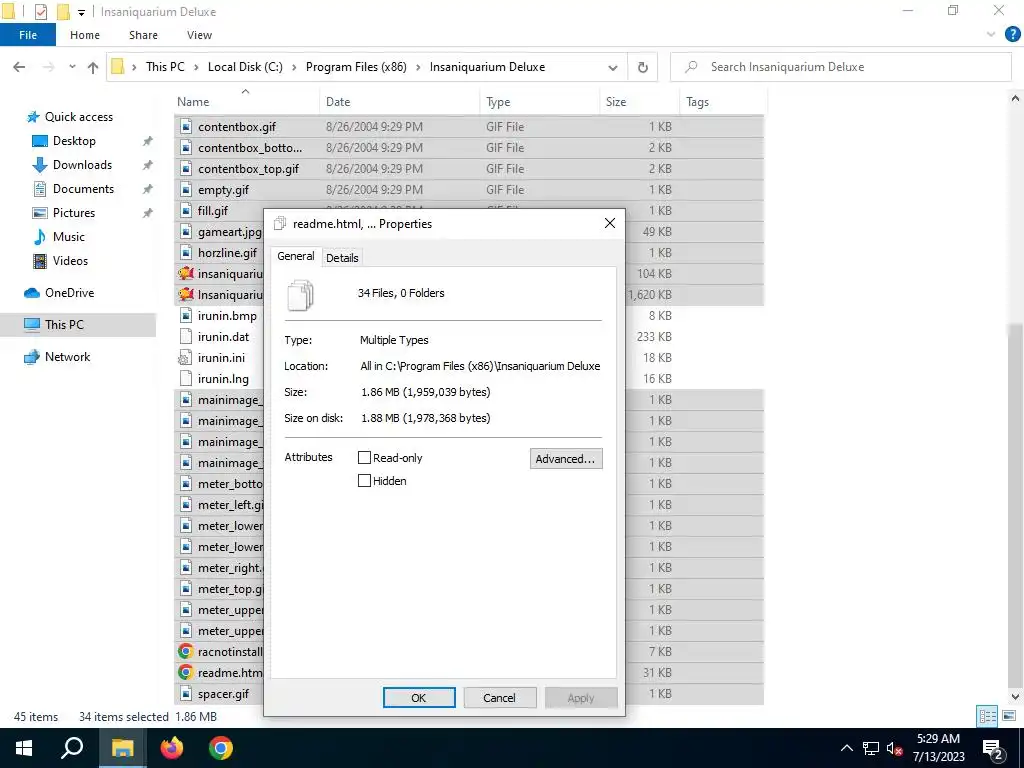Sort files by the Name column
1024x768 pixels.
point(247,102)
